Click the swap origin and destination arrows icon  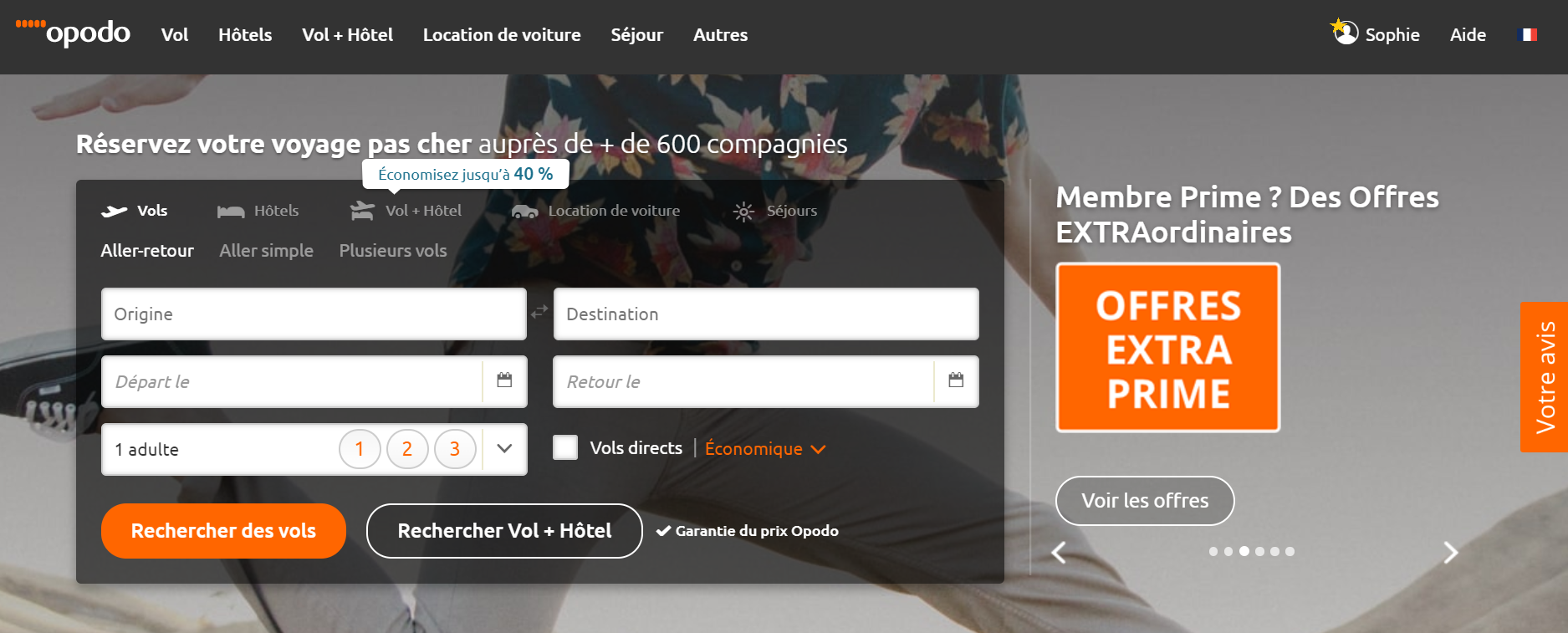pos(540,311)
